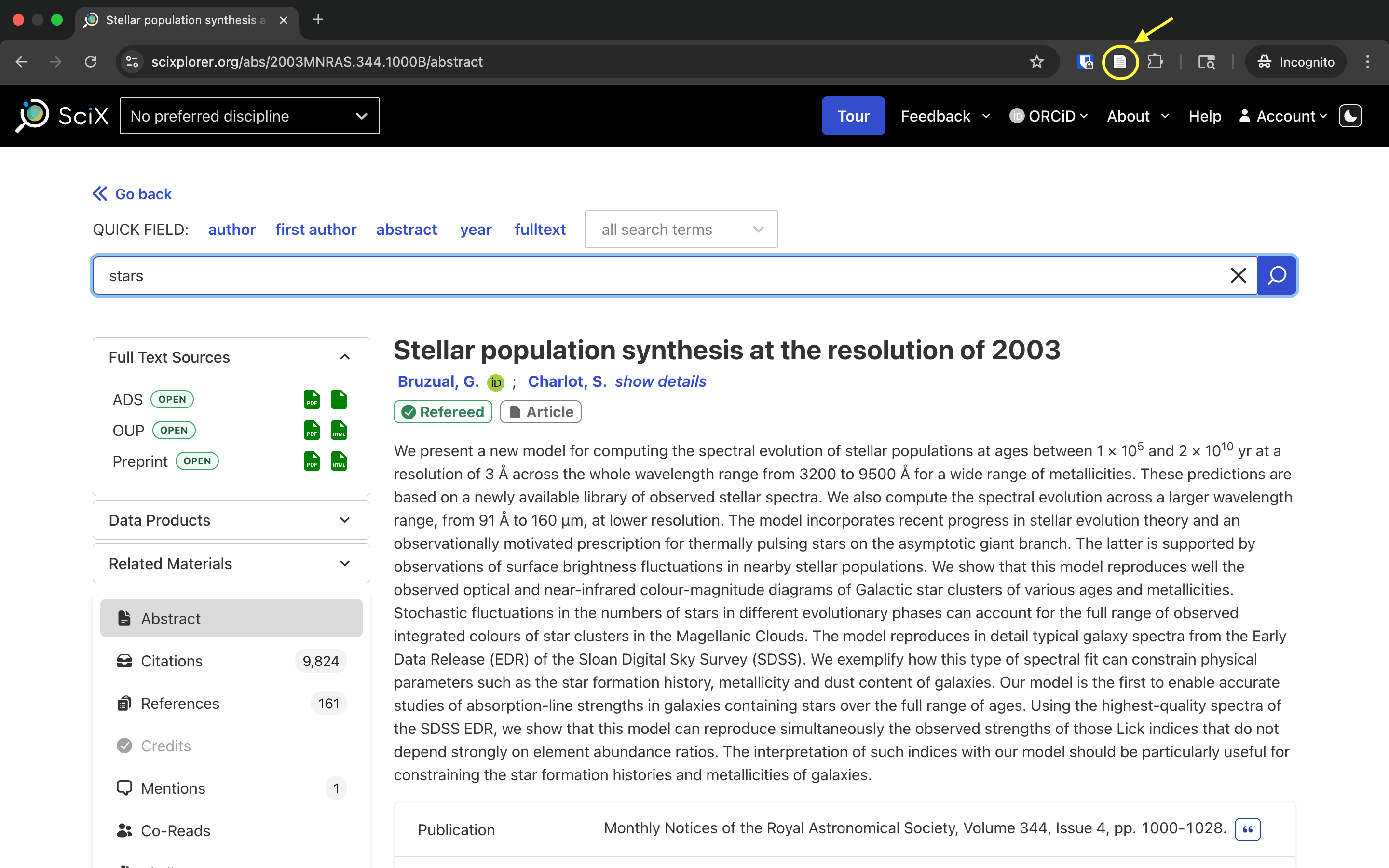
Task: Open the Bitwarden extension icon
Action: point(1085,61)
